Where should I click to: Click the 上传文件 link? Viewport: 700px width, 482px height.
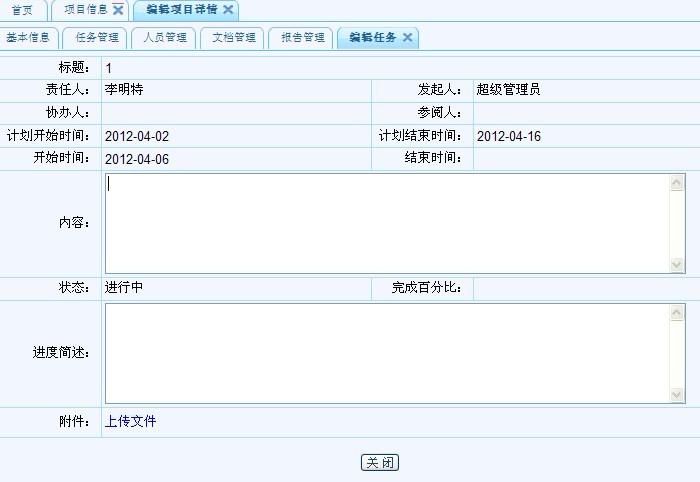point(131,422)
